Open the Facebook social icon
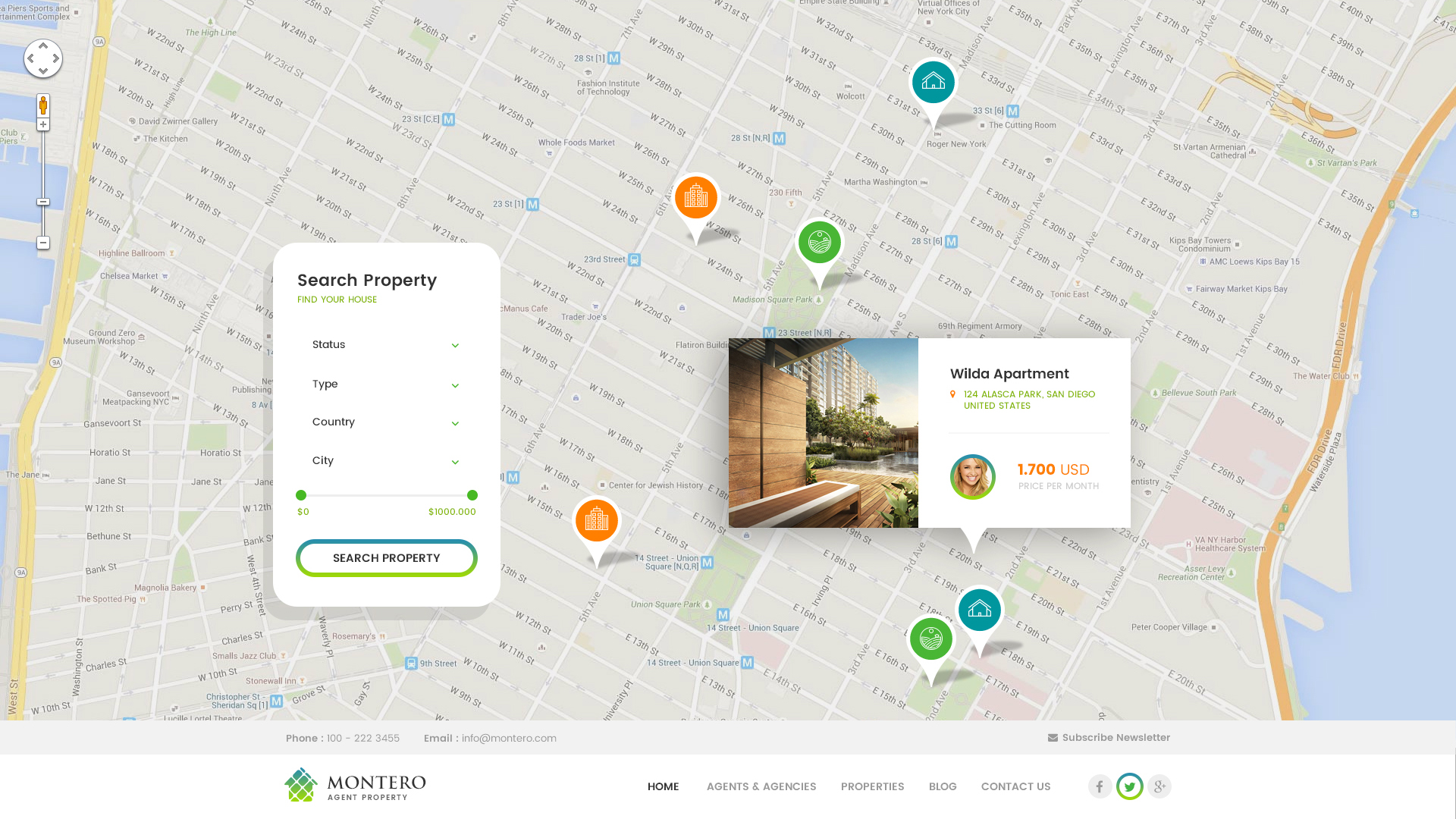 coord(1100,786)
